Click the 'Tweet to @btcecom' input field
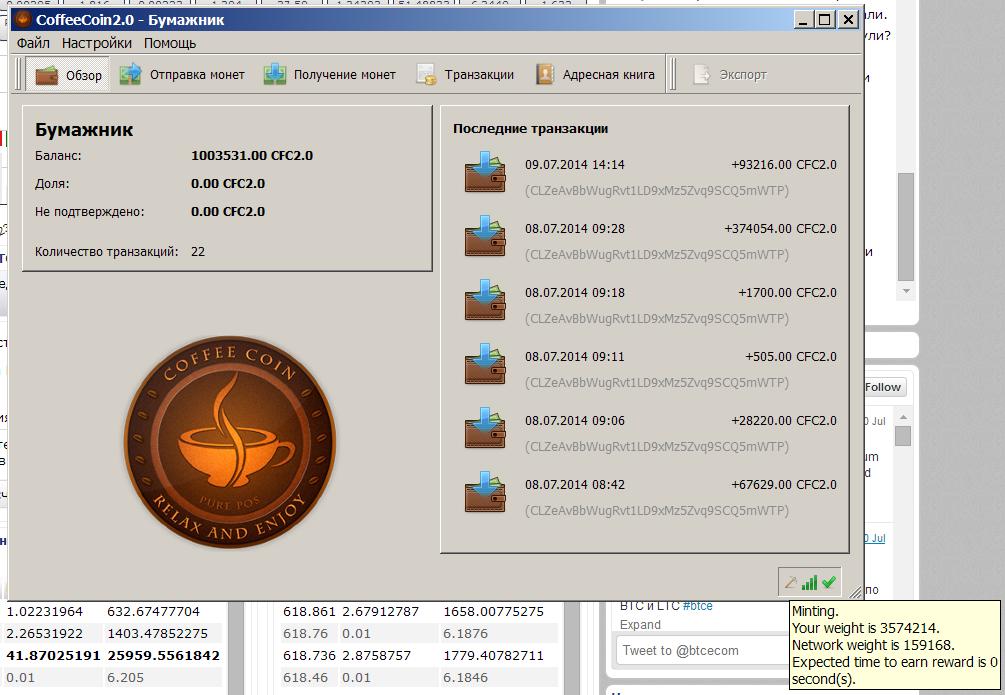The height and width of the screenshot is (695, 1005). click(x=702, y=650)
